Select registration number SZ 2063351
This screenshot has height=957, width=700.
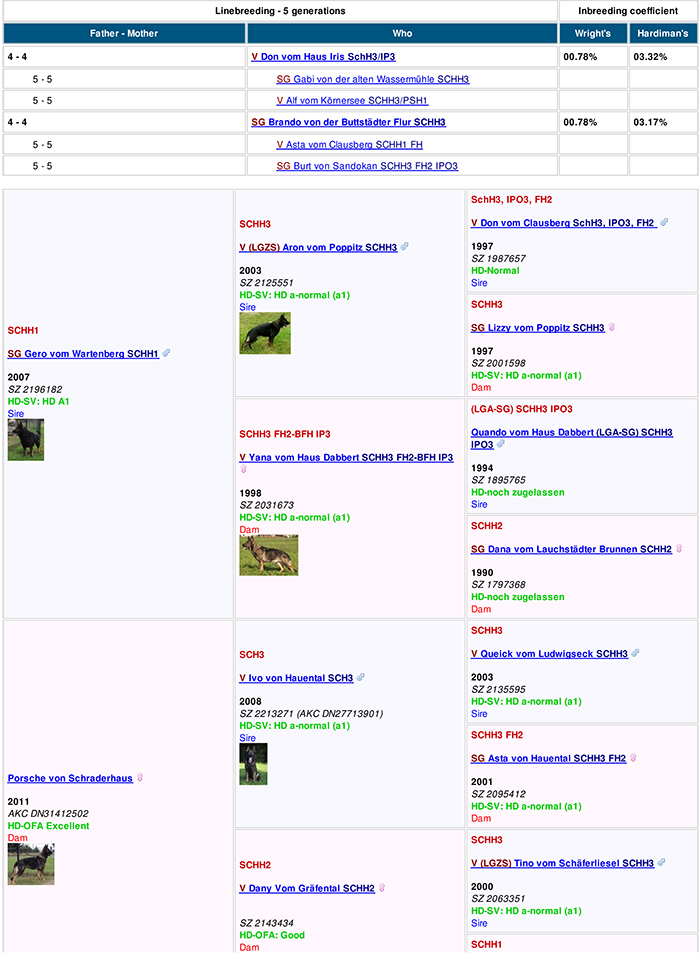[499, 898]
